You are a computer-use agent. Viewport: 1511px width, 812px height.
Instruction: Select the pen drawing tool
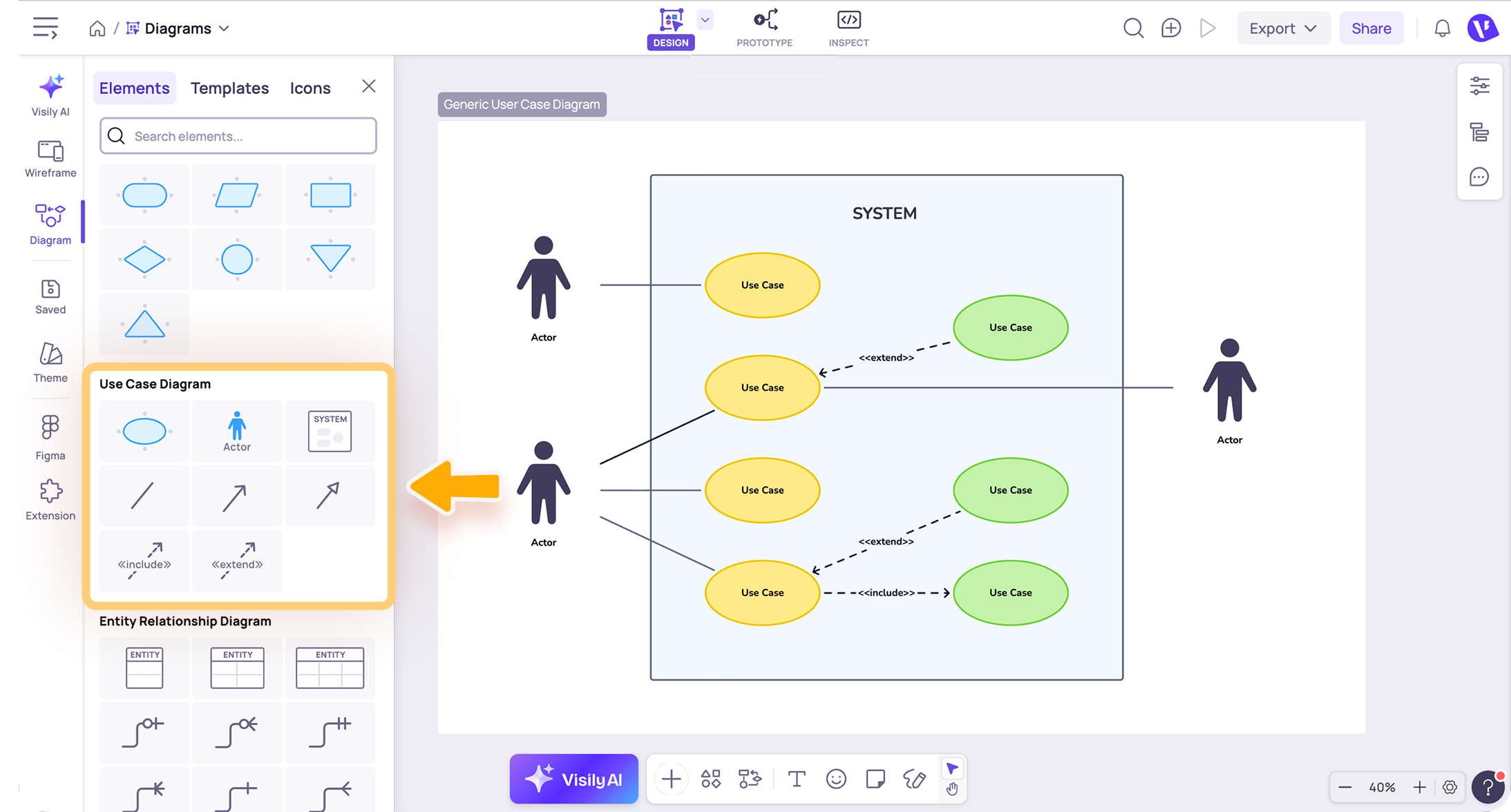(x=915, y=780)
